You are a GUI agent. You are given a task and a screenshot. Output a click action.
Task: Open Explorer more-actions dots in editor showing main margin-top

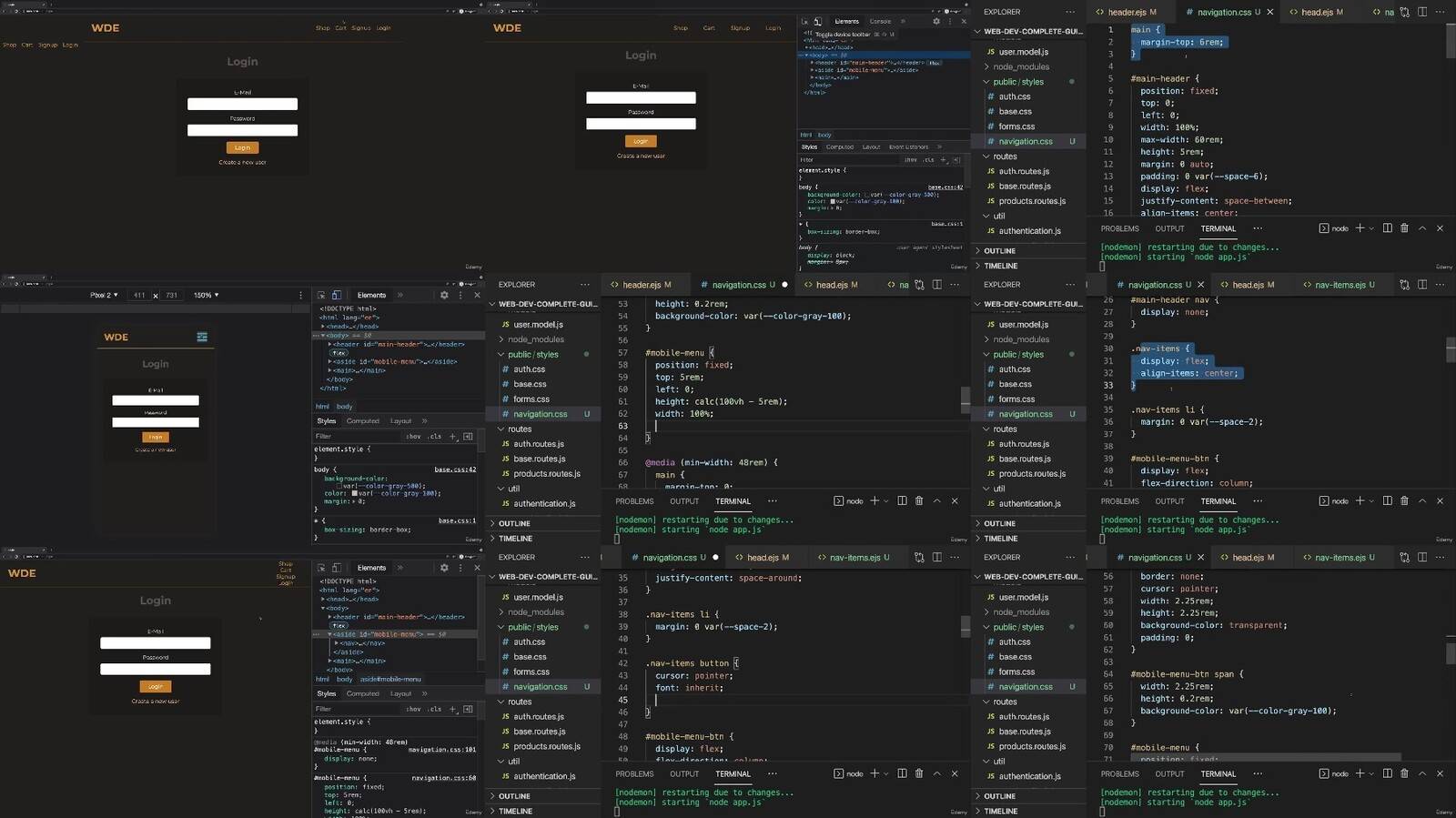(1070, 13)
